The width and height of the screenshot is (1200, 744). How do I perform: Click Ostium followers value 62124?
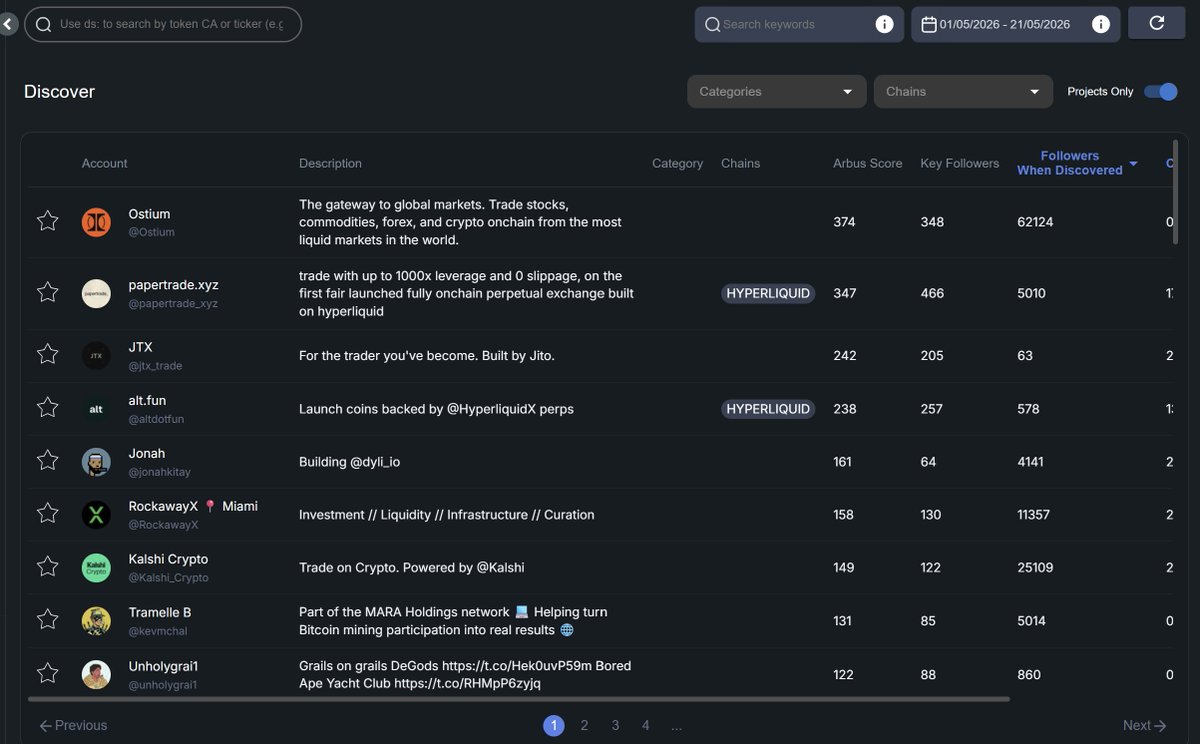(x=1035, y=222)
